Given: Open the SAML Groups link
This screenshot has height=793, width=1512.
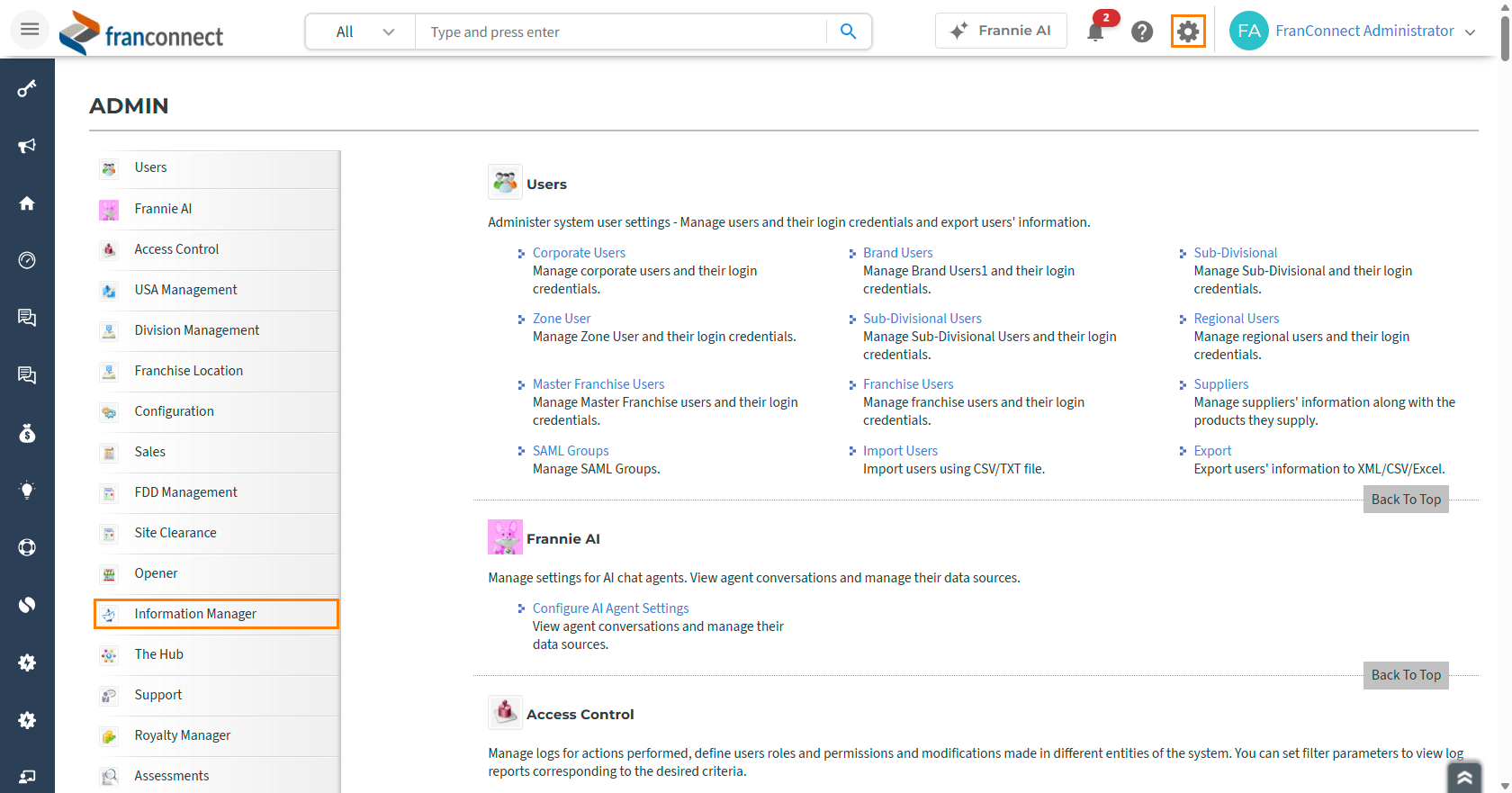Looking at the screenshot, I should point(571,451).
